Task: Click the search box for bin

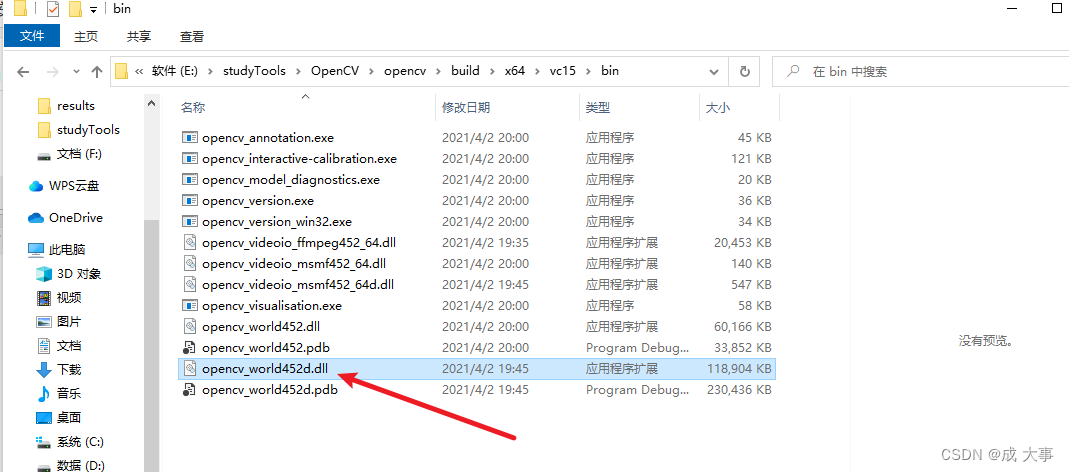Action: (x=920, y=71)
